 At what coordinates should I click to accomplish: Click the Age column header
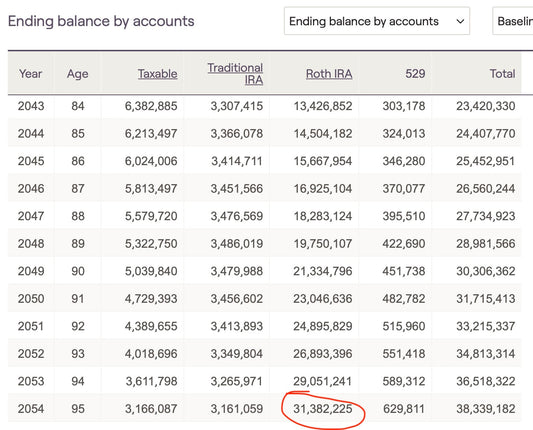pyautogui.click(x=78, y=74)
